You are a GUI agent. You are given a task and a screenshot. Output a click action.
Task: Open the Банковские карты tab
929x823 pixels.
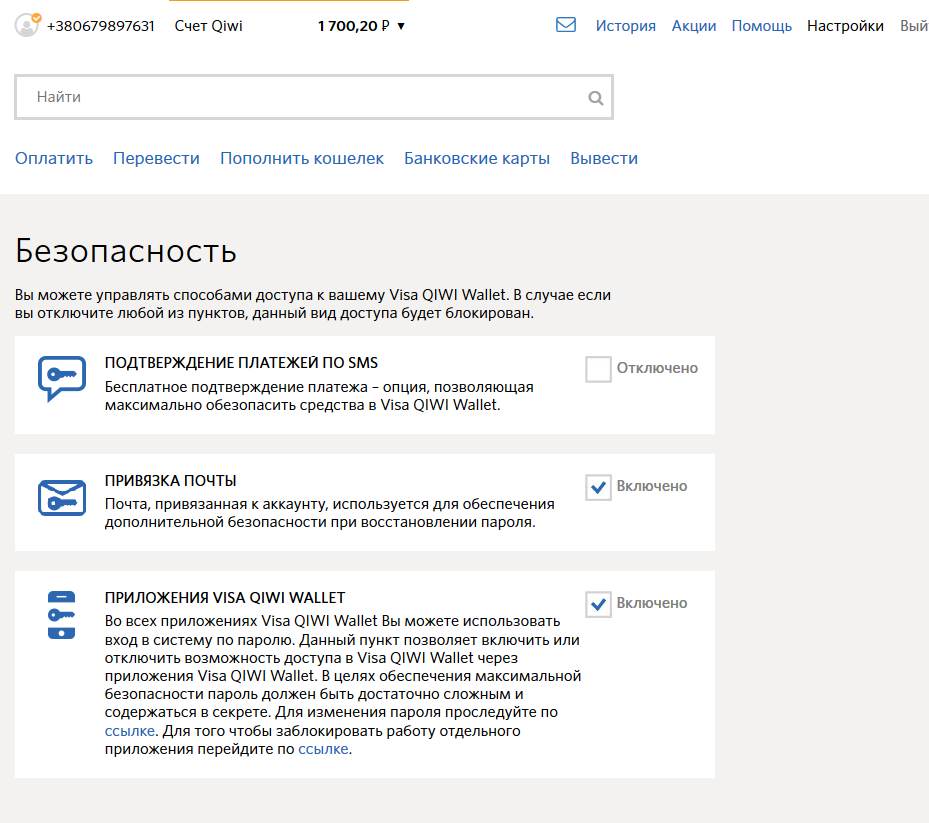(477, 158)
